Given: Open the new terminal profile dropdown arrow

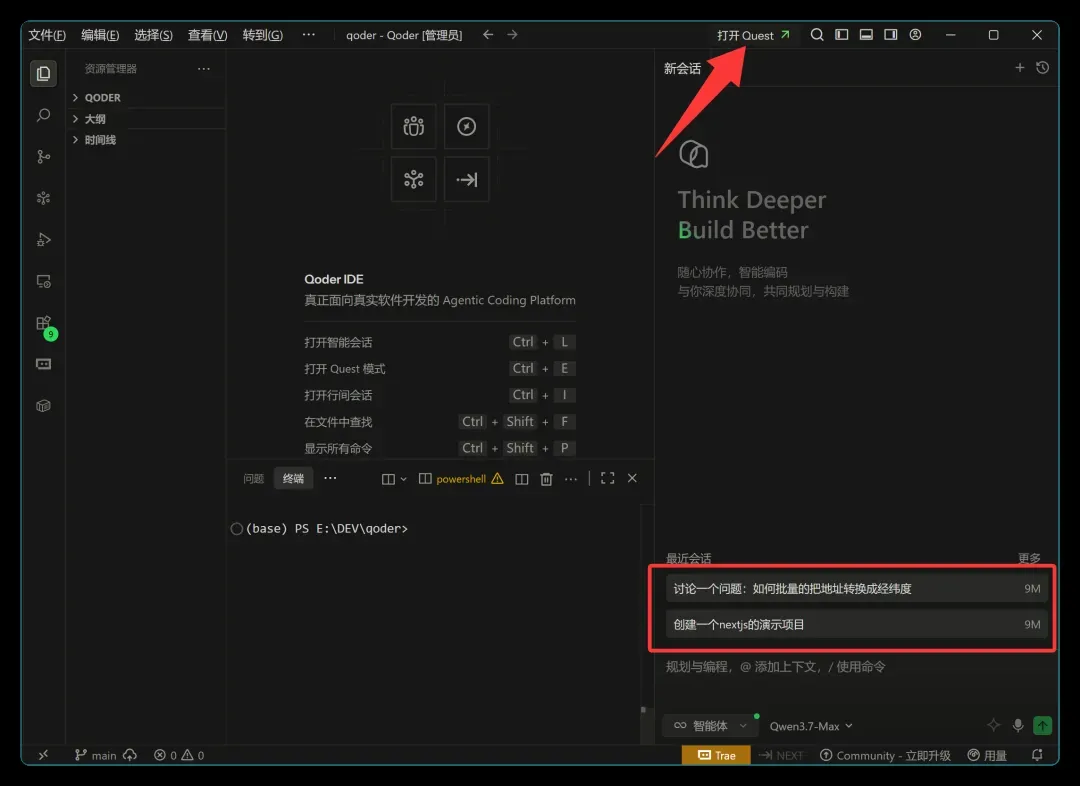Looking at the screenshot, I should 404,479.
